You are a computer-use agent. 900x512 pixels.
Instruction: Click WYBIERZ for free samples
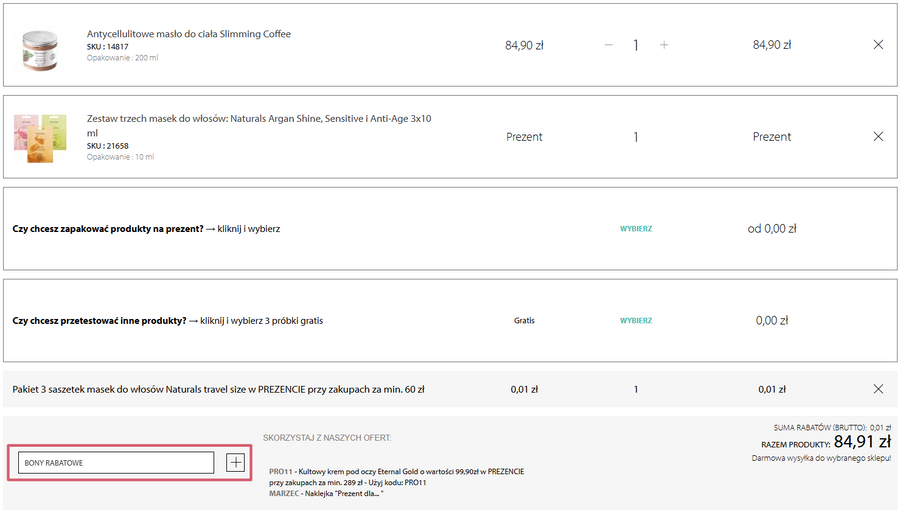[636, 321]
